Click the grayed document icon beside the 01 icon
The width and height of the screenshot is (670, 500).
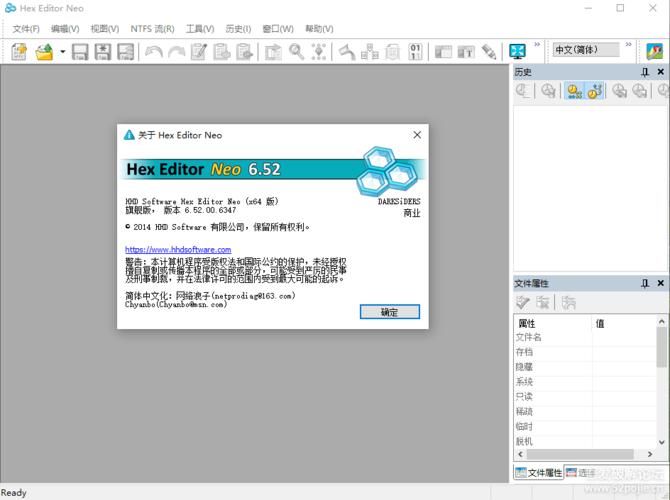point(393,52)
